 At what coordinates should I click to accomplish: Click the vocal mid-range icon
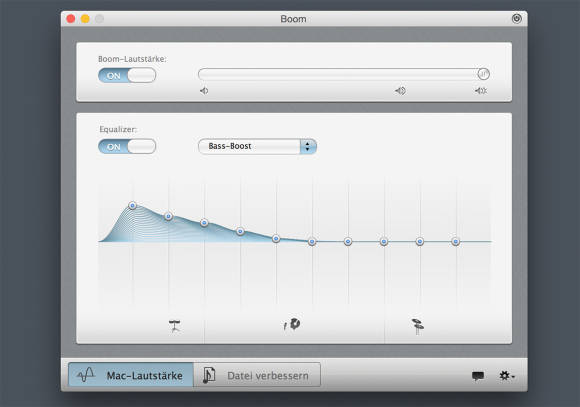292,324
